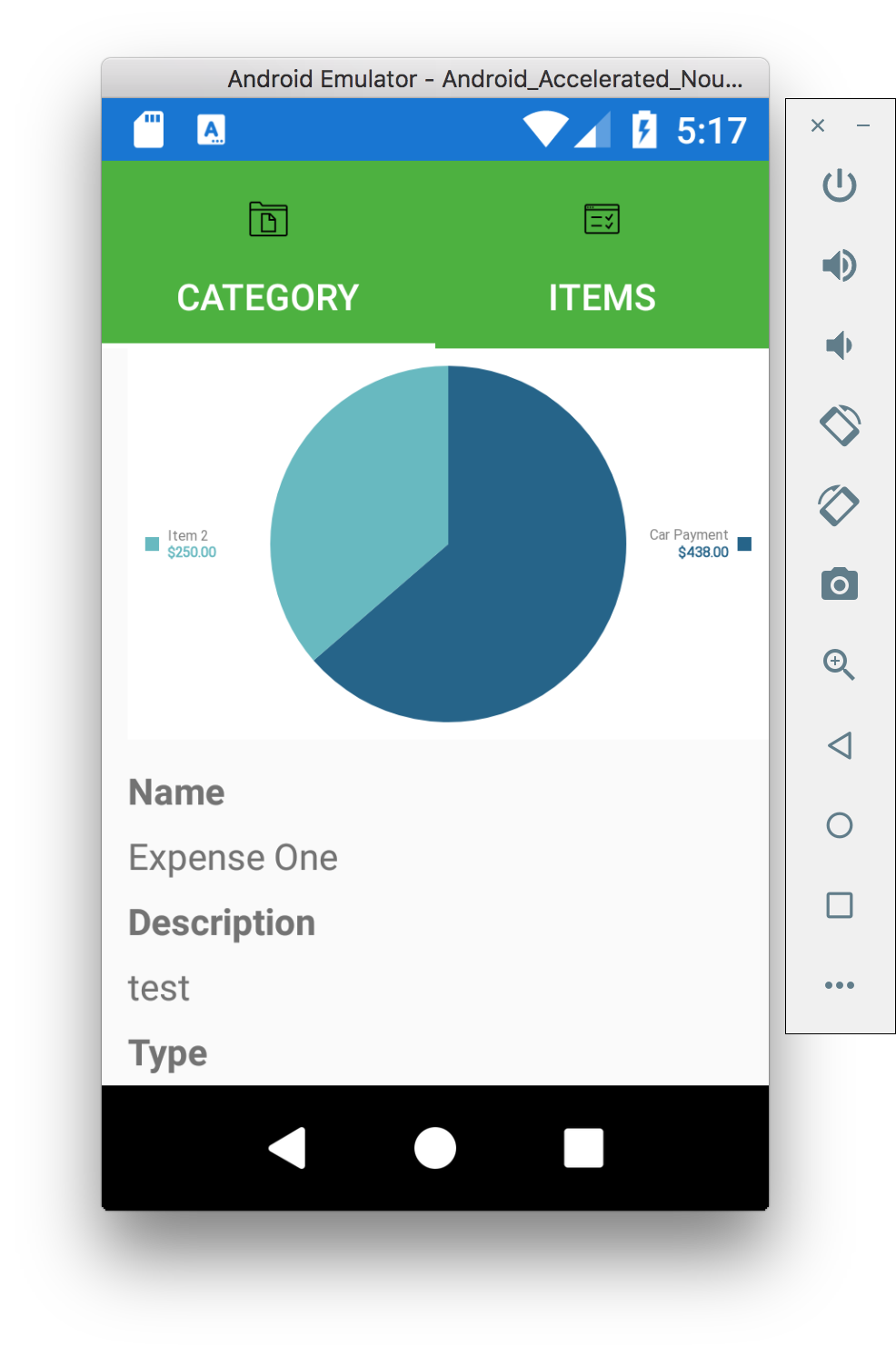This screenshot has height=1356, width=896.
Task: Activate the emulator zoom magnifier
Action: pyautogui.click(x=839, y=664)
